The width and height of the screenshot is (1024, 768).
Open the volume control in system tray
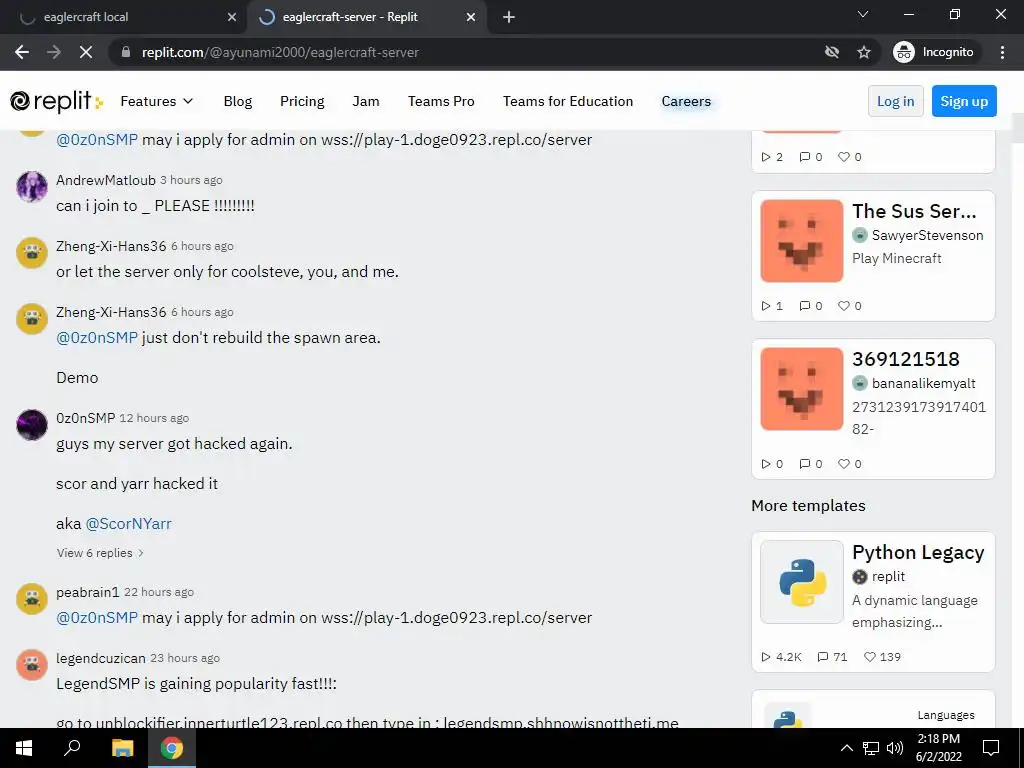pyautogui.click(x=895, y=748)
